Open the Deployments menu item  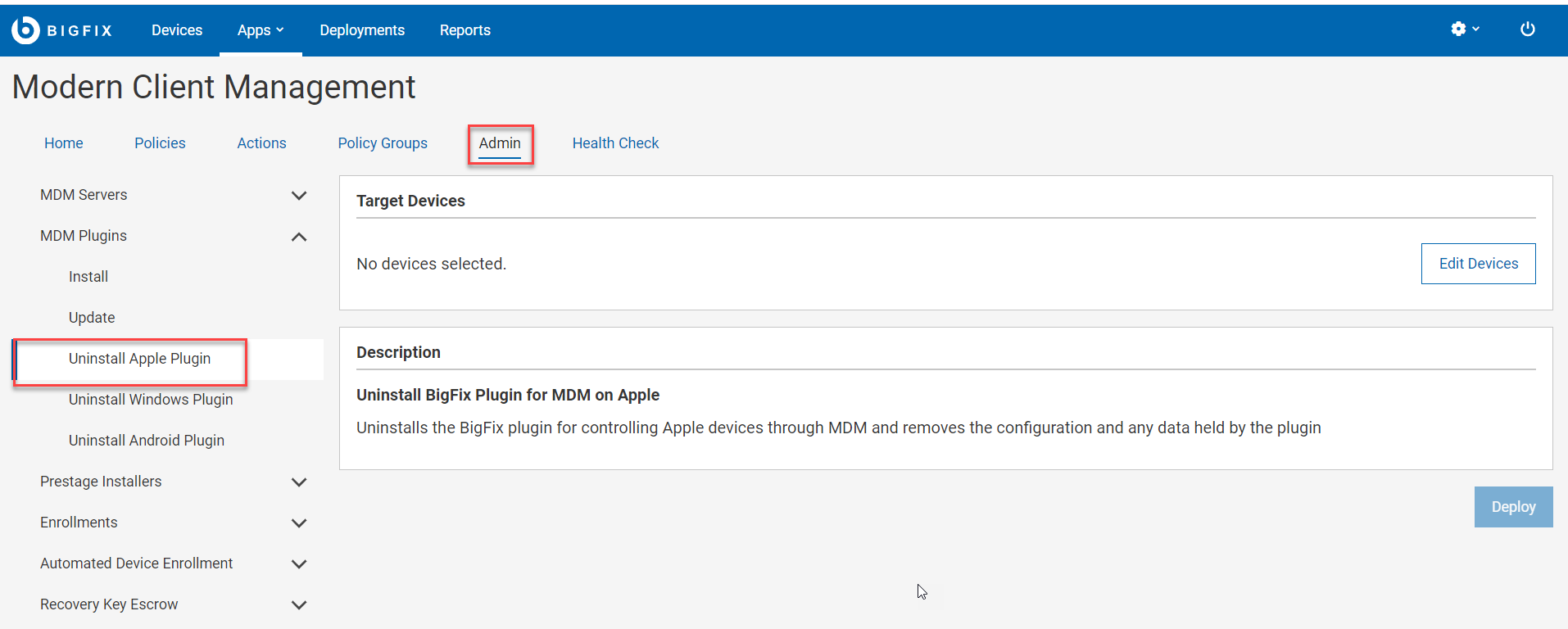coord(362,30)
